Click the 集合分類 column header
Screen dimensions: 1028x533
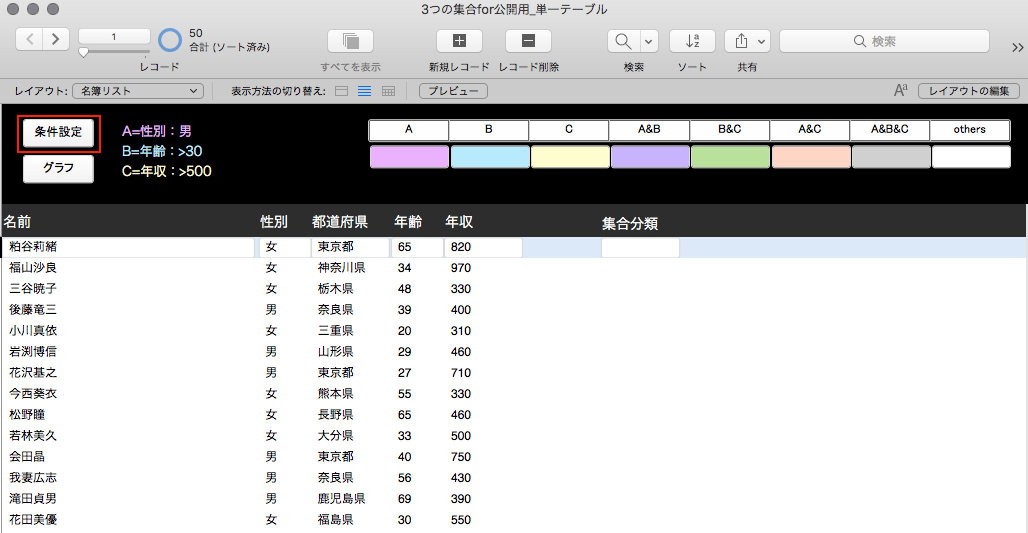pyautogui.click(x=630, y=224)
